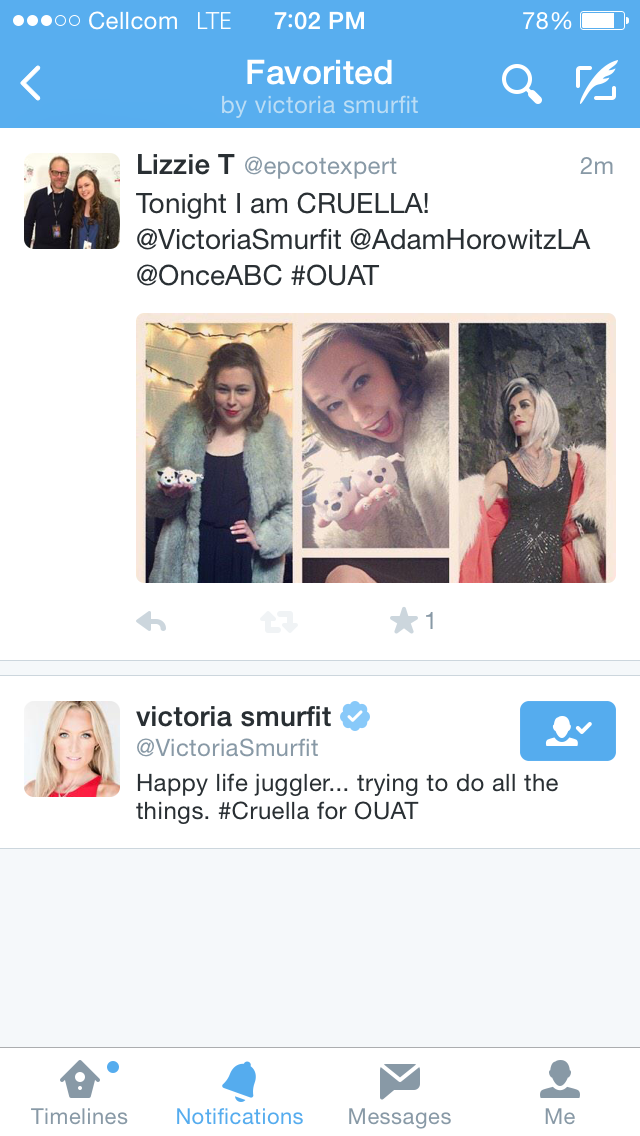Compose a new tweet with quill icon
The height and width of the screenshot is (1136, 640).
[597, 81]
